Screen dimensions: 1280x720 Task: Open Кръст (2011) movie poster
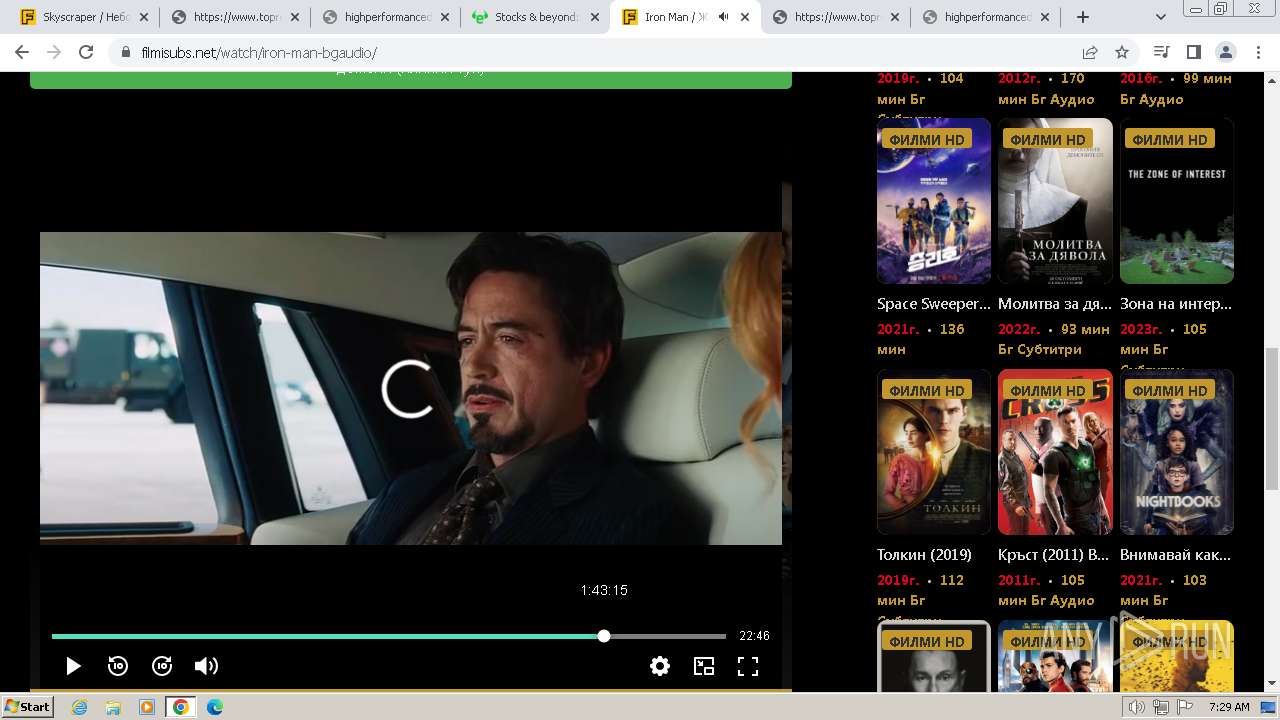point(1055,452)
